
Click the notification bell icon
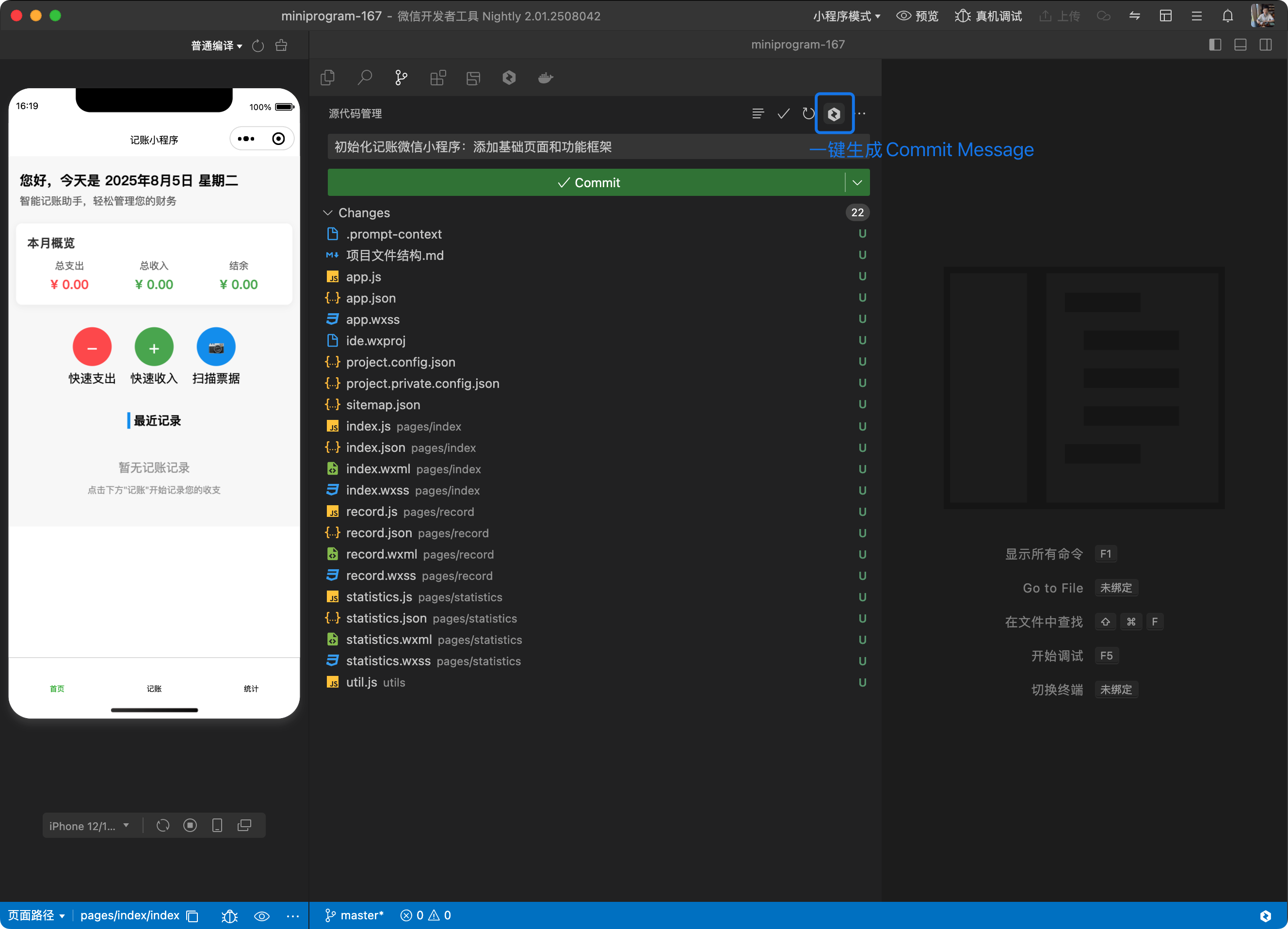click(1227, 16)
